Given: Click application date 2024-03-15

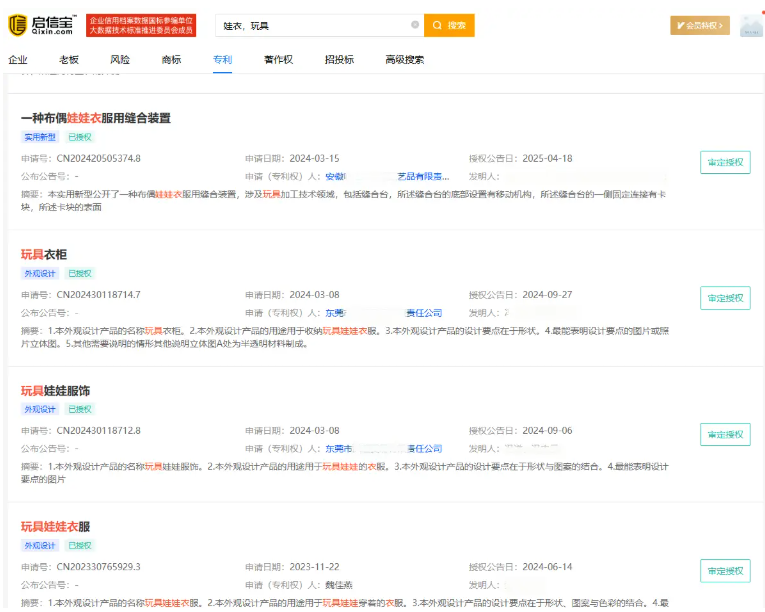Looking at the screenshot, I should [314, 159].
